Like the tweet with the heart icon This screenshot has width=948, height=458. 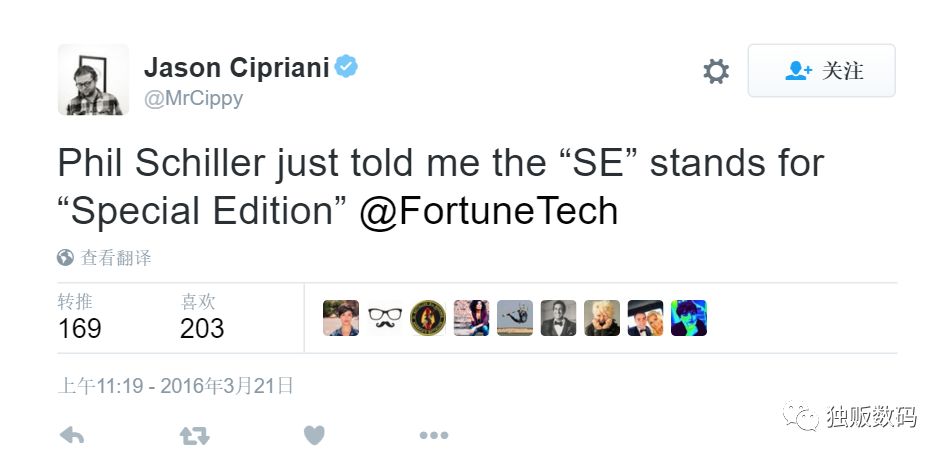tap(314, 436)
